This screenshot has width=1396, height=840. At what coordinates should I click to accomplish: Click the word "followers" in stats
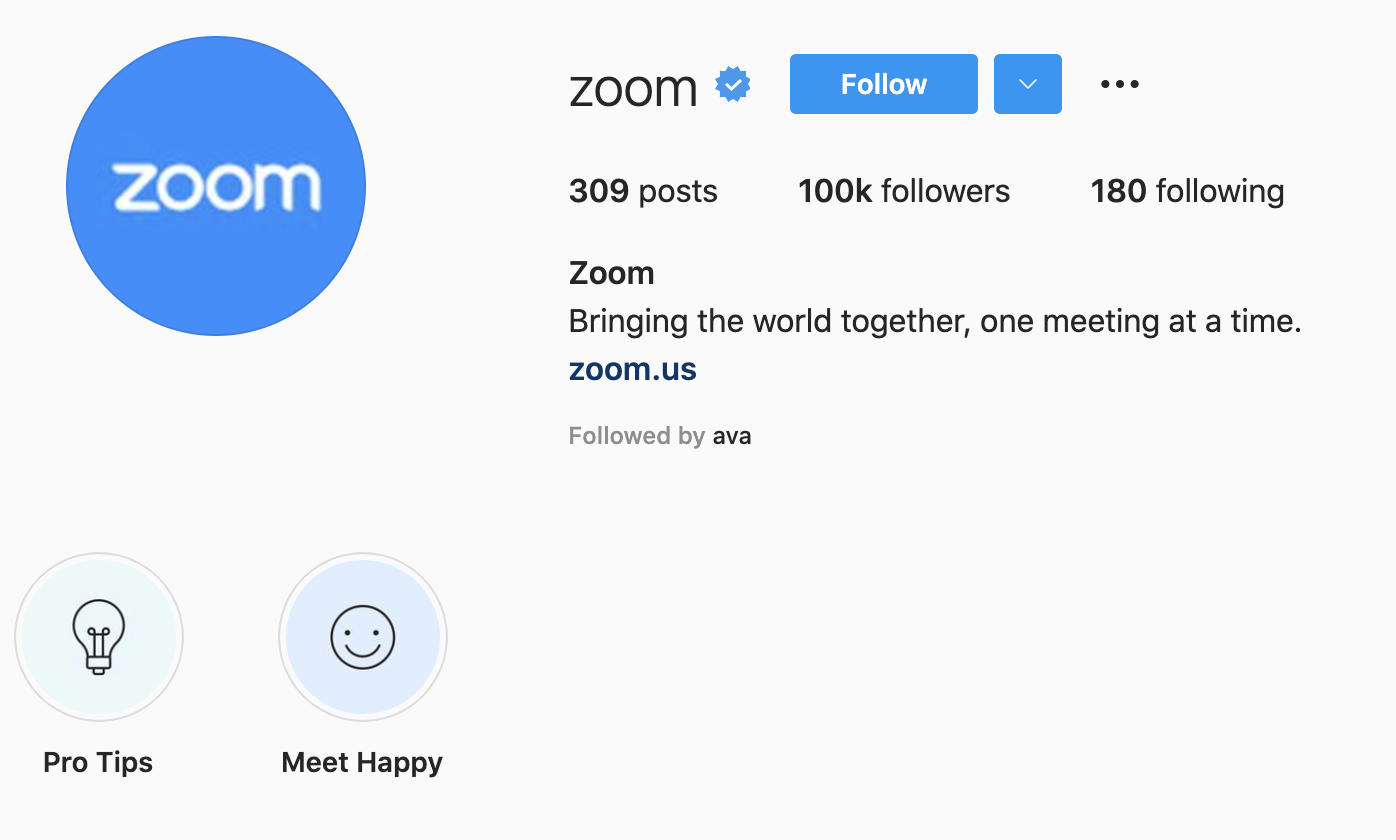[x=946, y=191]
